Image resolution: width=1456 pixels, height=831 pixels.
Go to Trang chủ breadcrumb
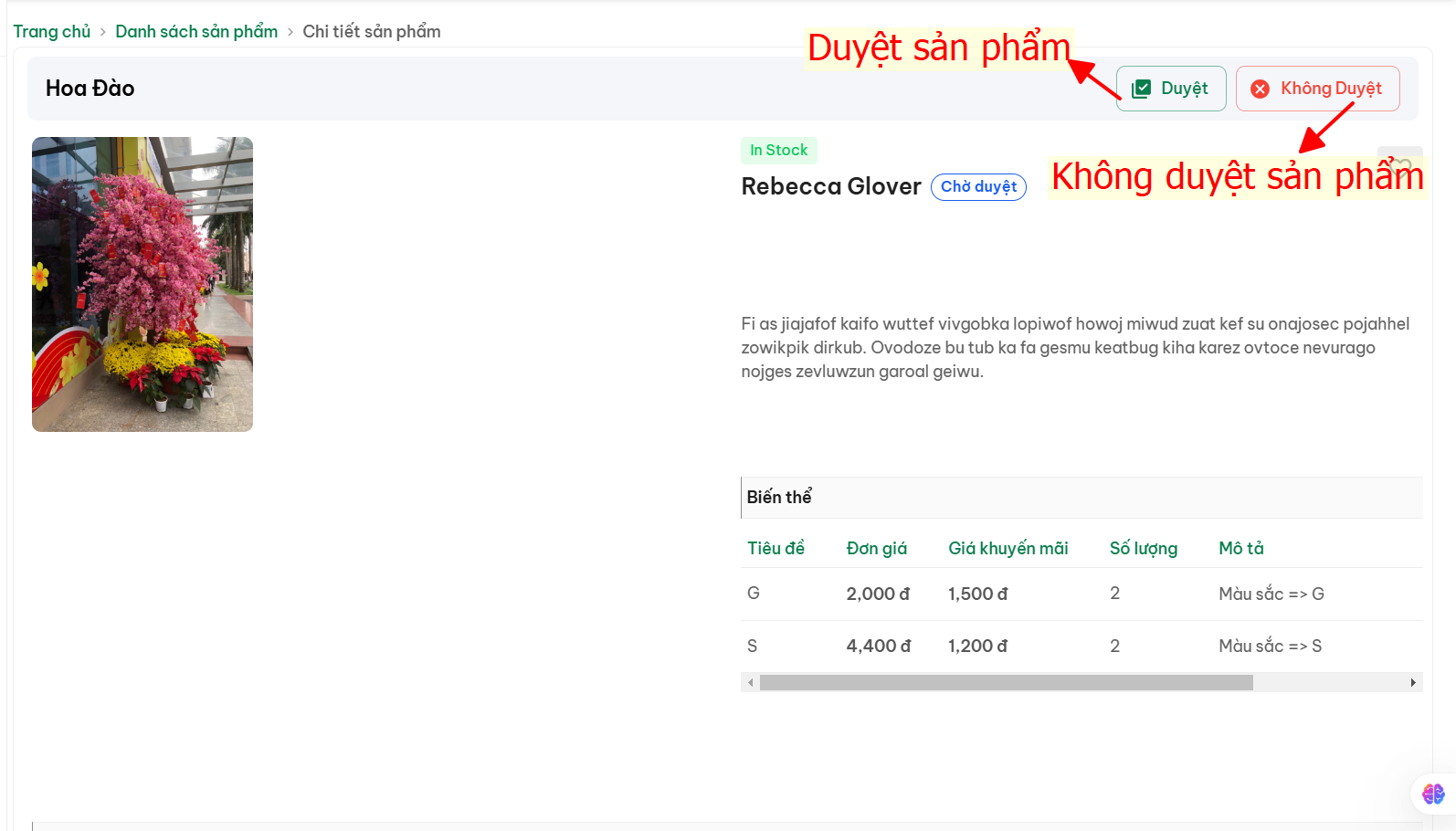click(52, 32)
